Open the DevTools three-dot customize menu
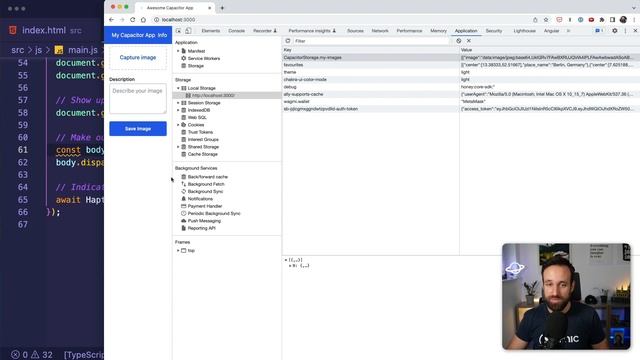This screenshot has height=360, width=640. click(x=625, y=31)
